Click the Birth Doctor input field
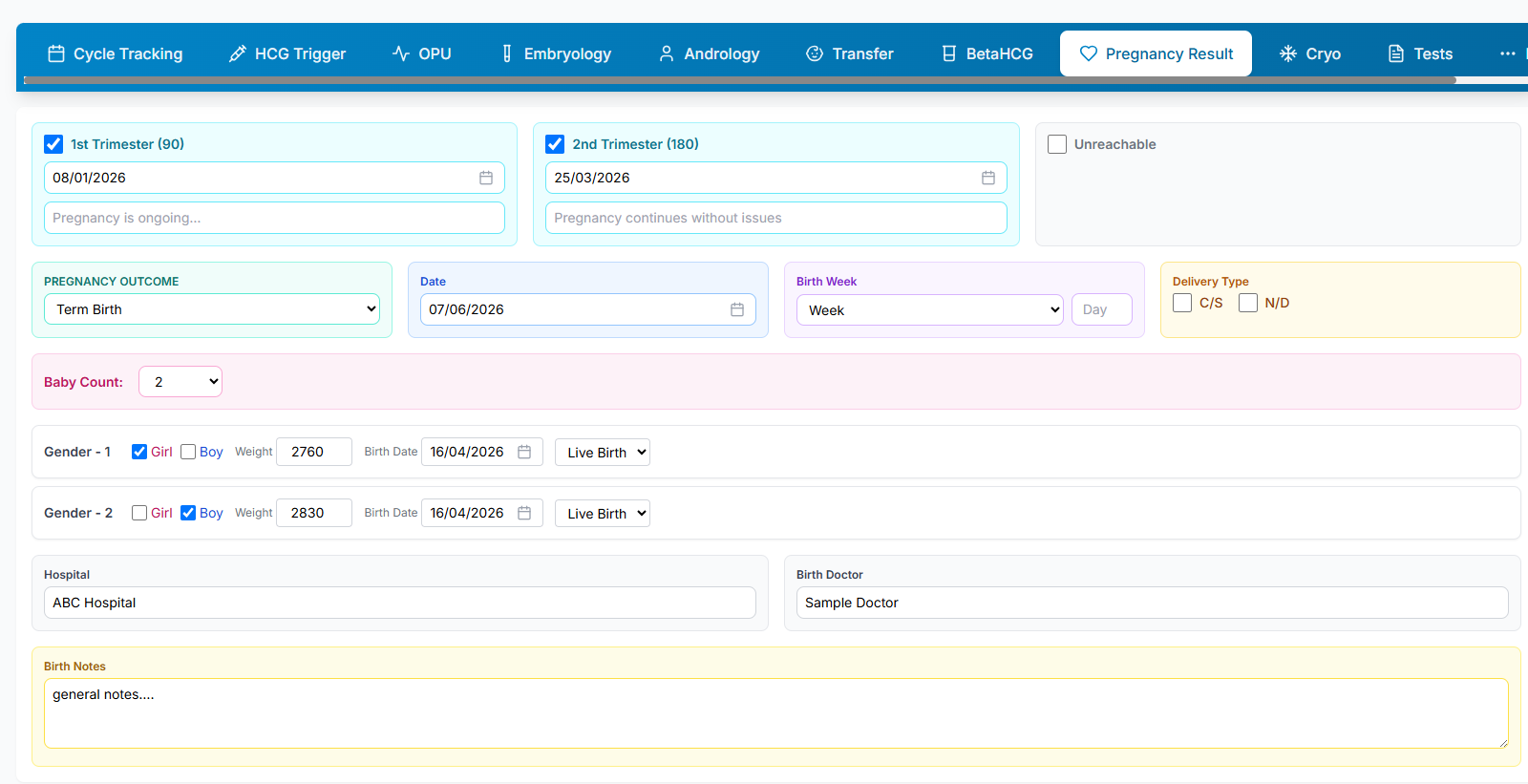Screen dimensions: 1528x784 pos(1153,603)
